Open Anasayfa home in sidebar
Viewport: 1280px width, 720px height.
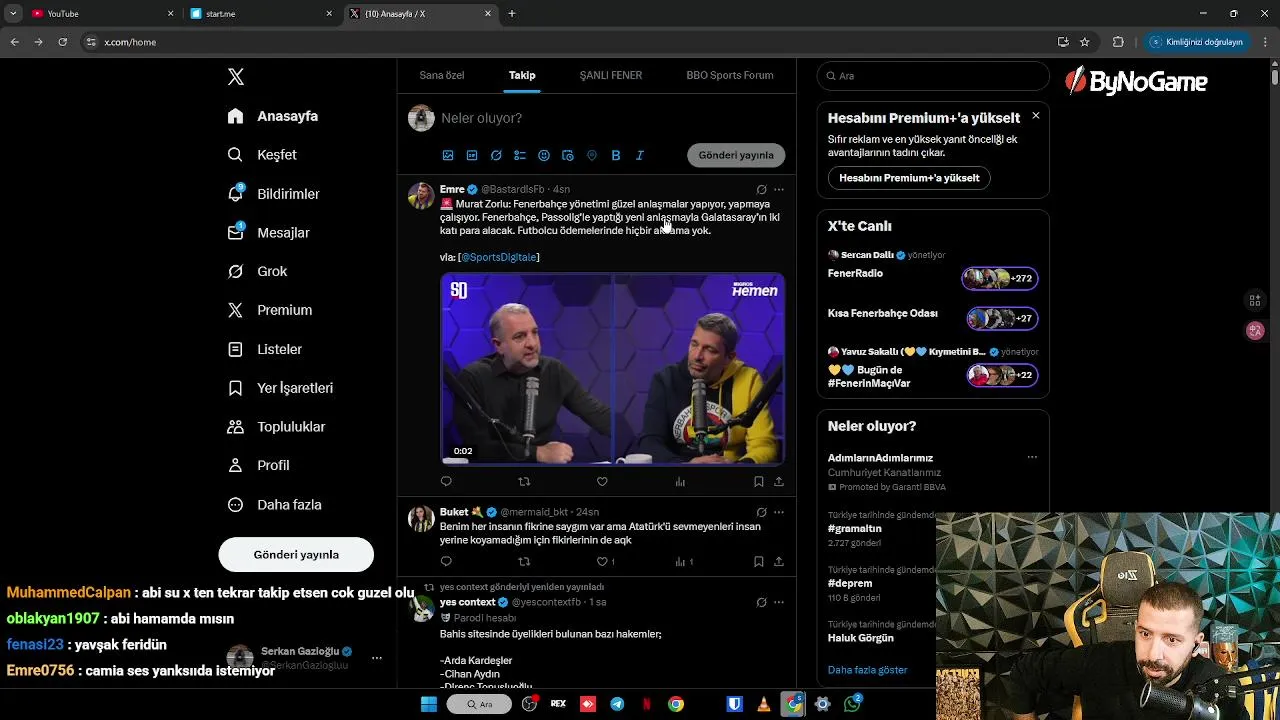click(x=273, y=116)
